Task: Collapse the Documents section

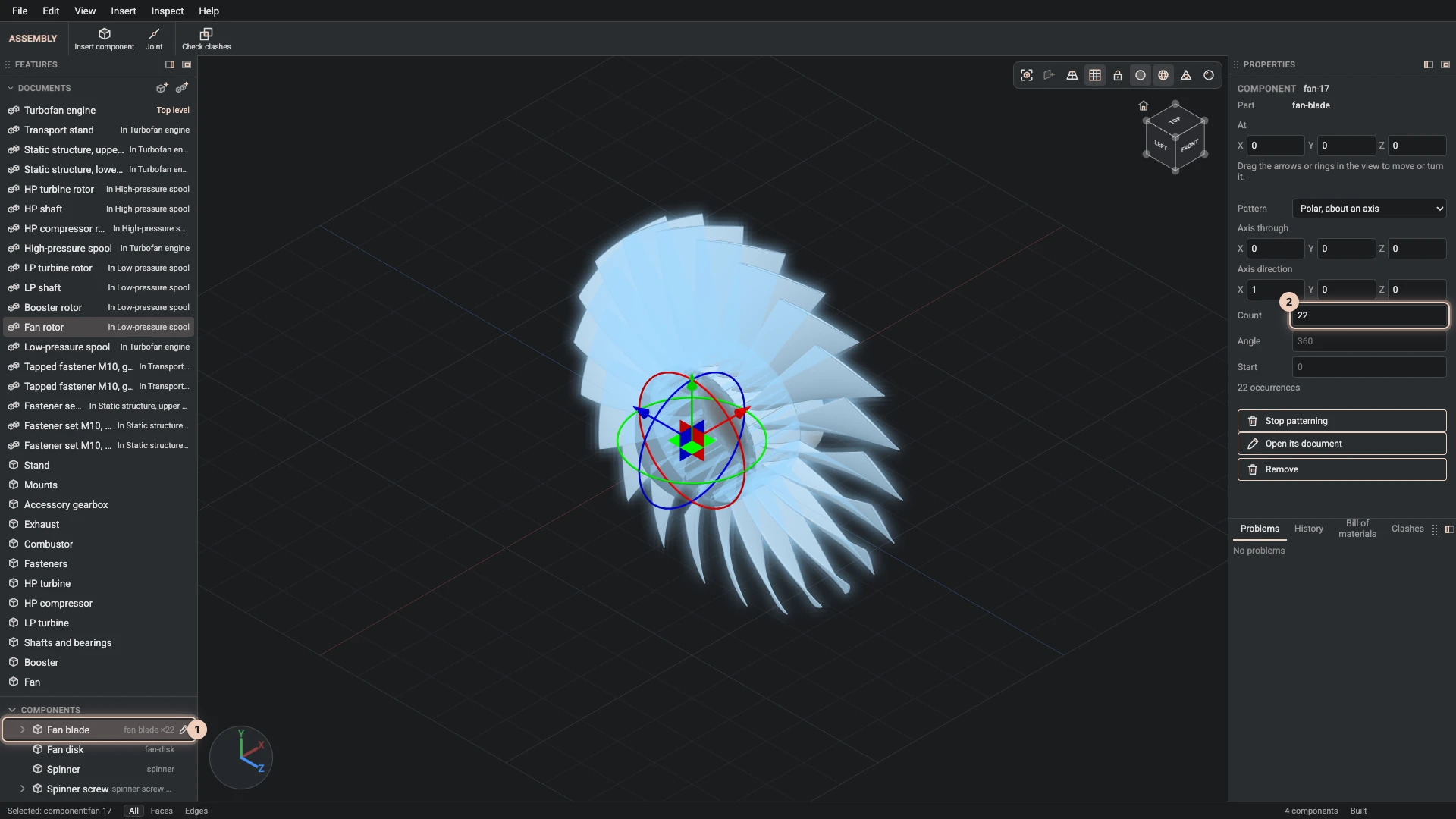Action: click(11, 88)
